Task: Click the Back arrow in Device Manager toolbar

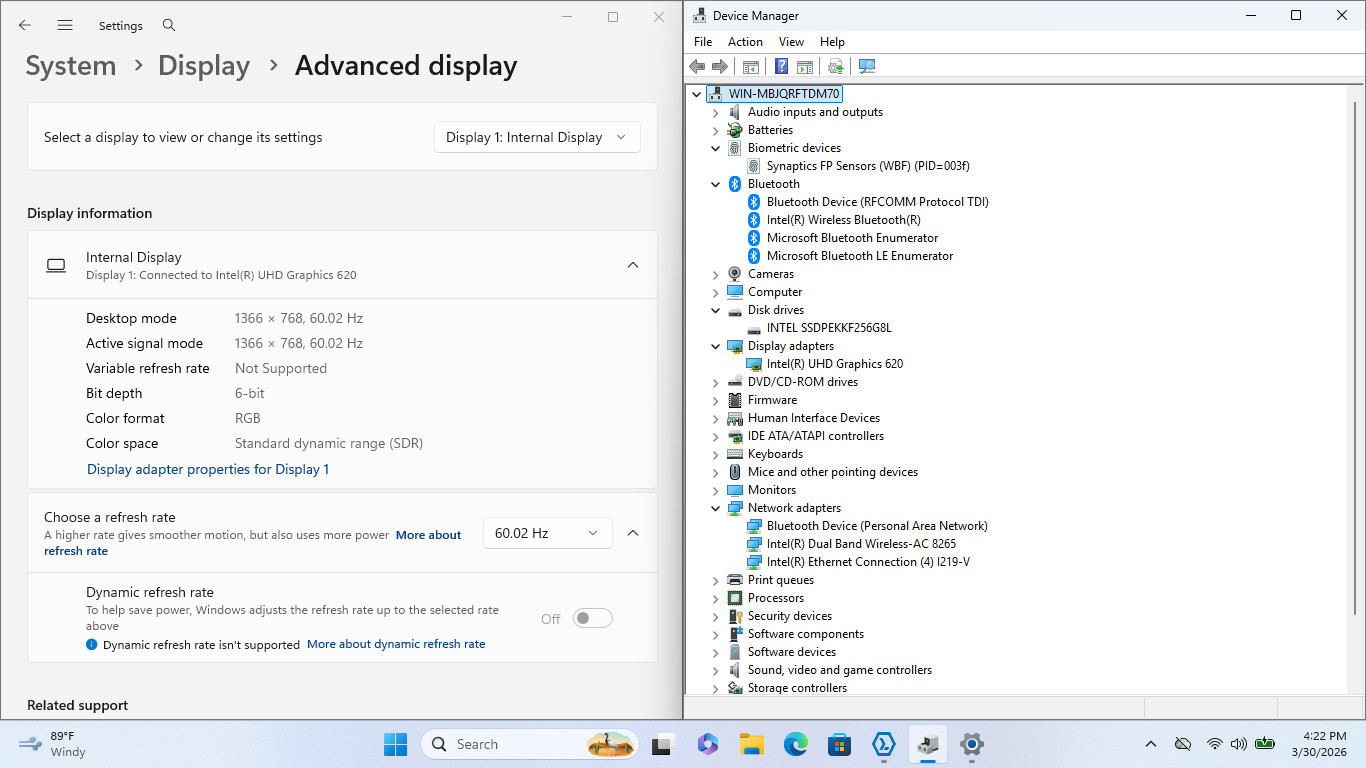Action: [697, 66]
